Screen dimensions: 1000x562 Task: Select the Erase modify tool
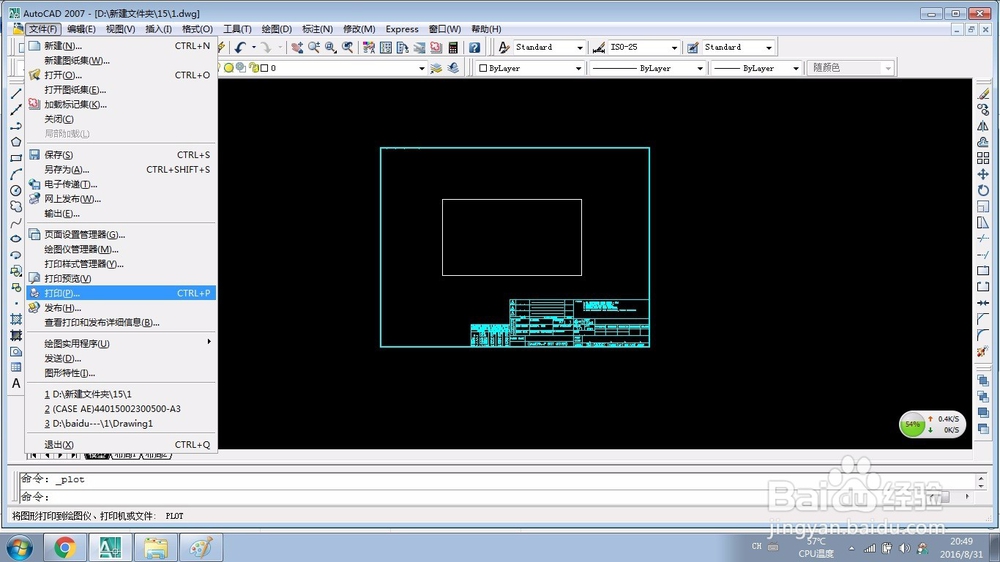983,94
